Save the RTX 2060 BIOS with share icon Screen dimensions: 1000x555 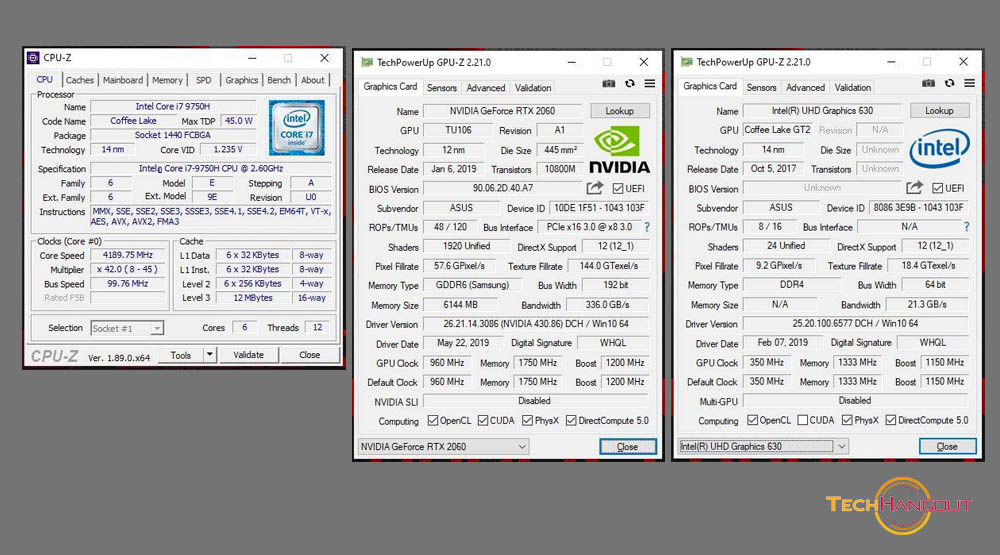coord(594,188)
